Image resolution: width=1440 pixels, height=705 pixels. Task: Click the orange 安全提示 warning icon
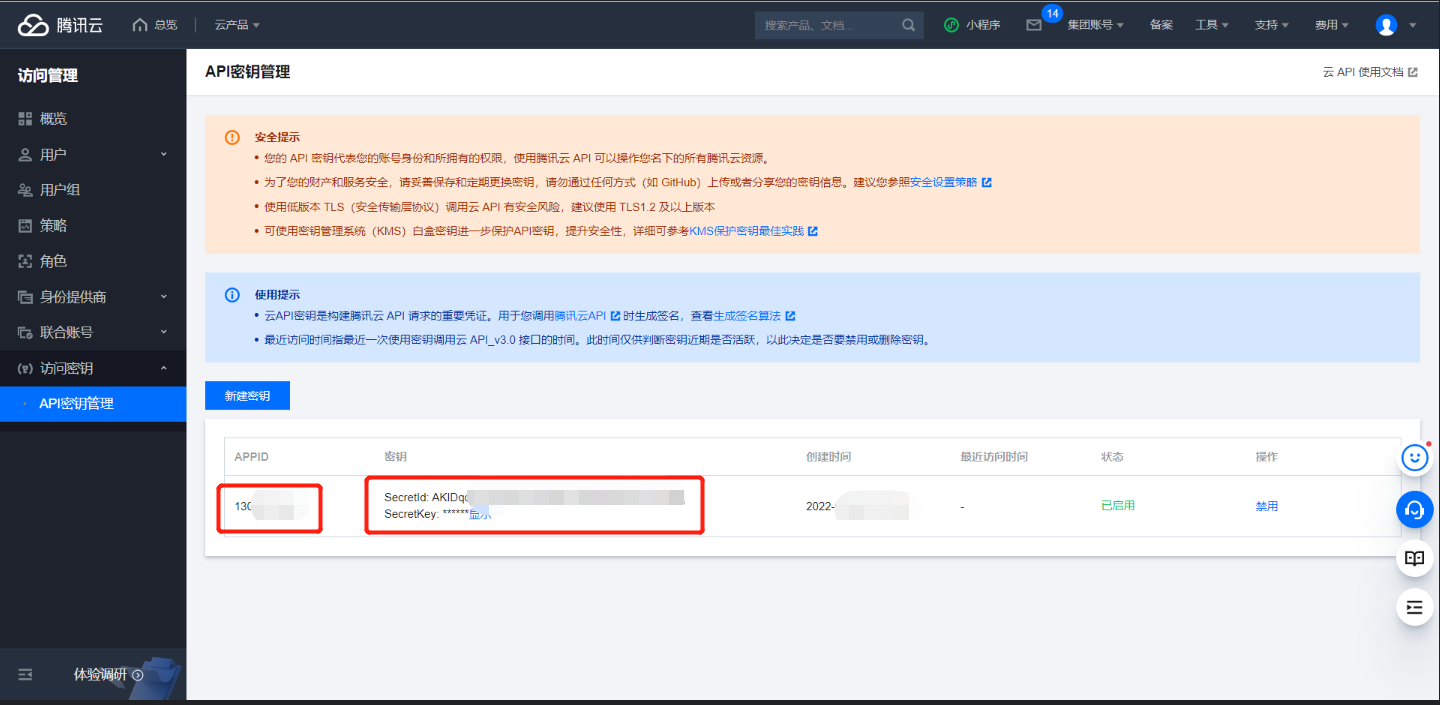click(x=232, y=137)
